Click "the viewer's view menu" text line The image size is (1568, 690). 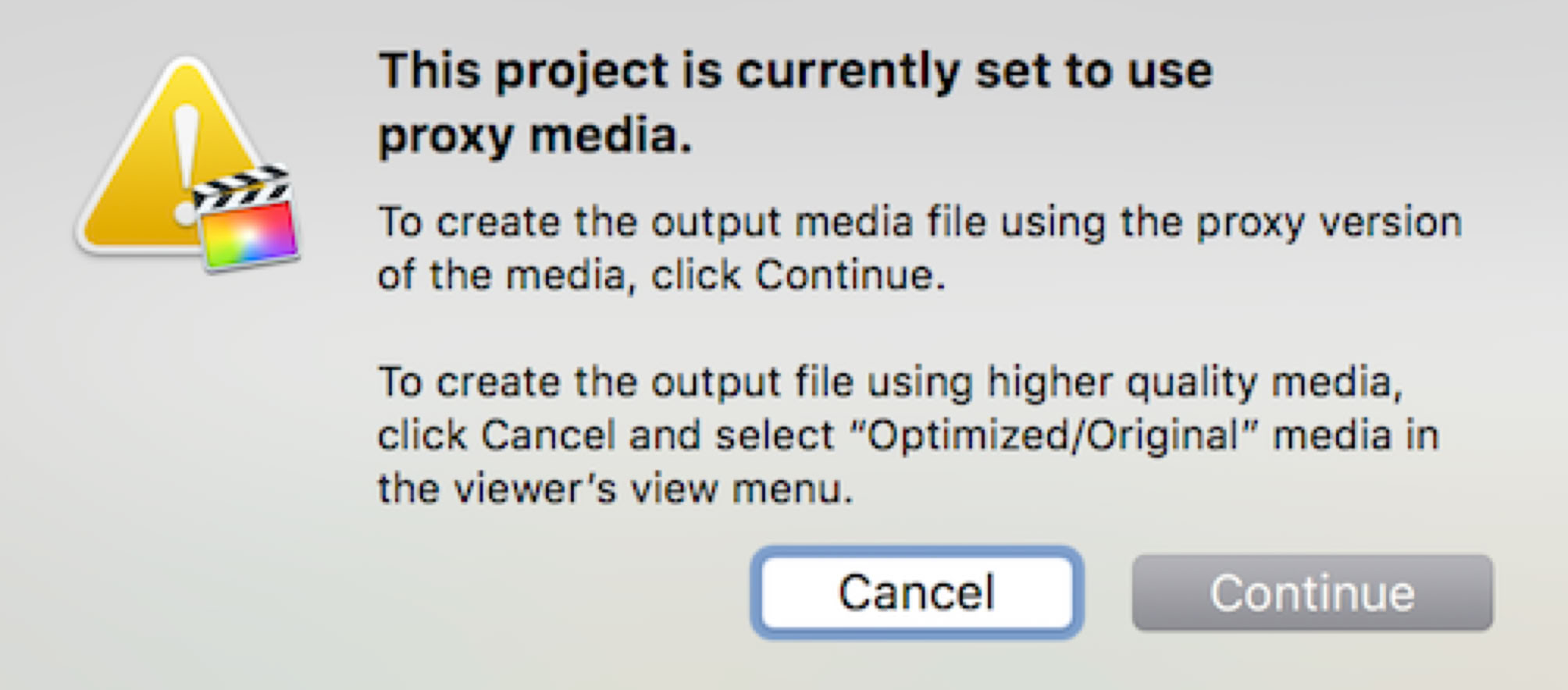(x=615, y=489)
